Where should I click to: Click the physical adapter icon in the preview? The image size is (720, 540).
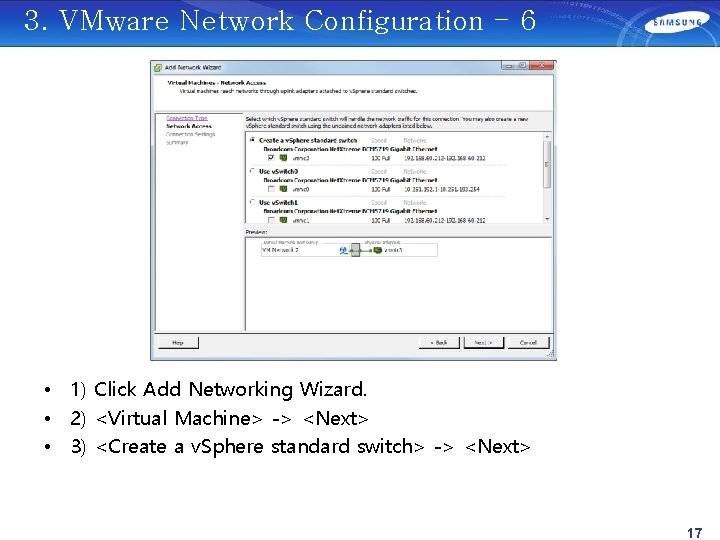[377, 250]
